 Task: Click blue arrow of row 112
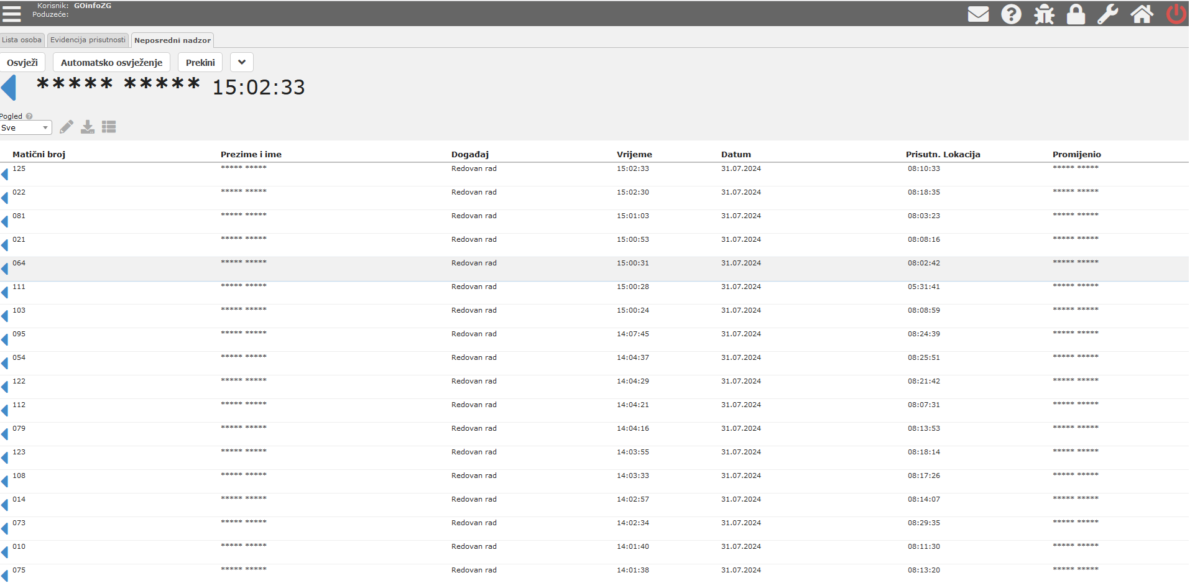[4, 411]
